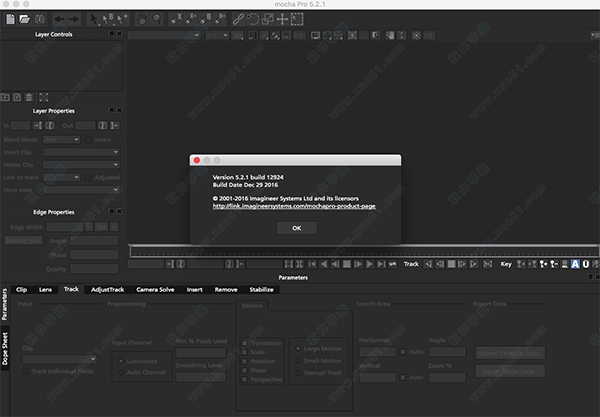Open a project with the folder icon
Image resolution: width=600 pixels, height=417 pixels.
coord(24,19)
